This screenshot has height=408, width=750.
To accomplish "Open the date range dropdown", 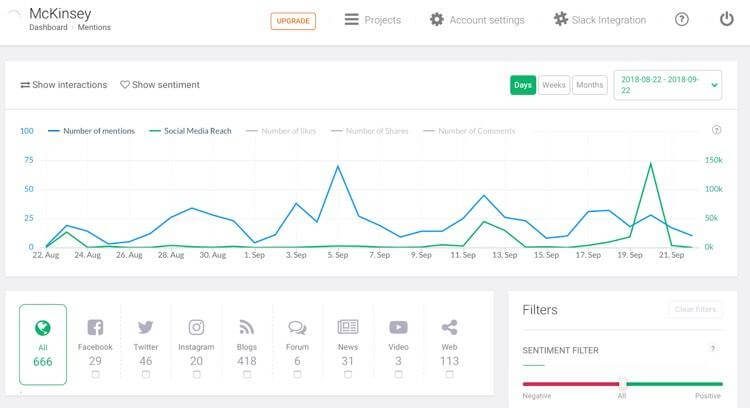I will tap(668, 85).
